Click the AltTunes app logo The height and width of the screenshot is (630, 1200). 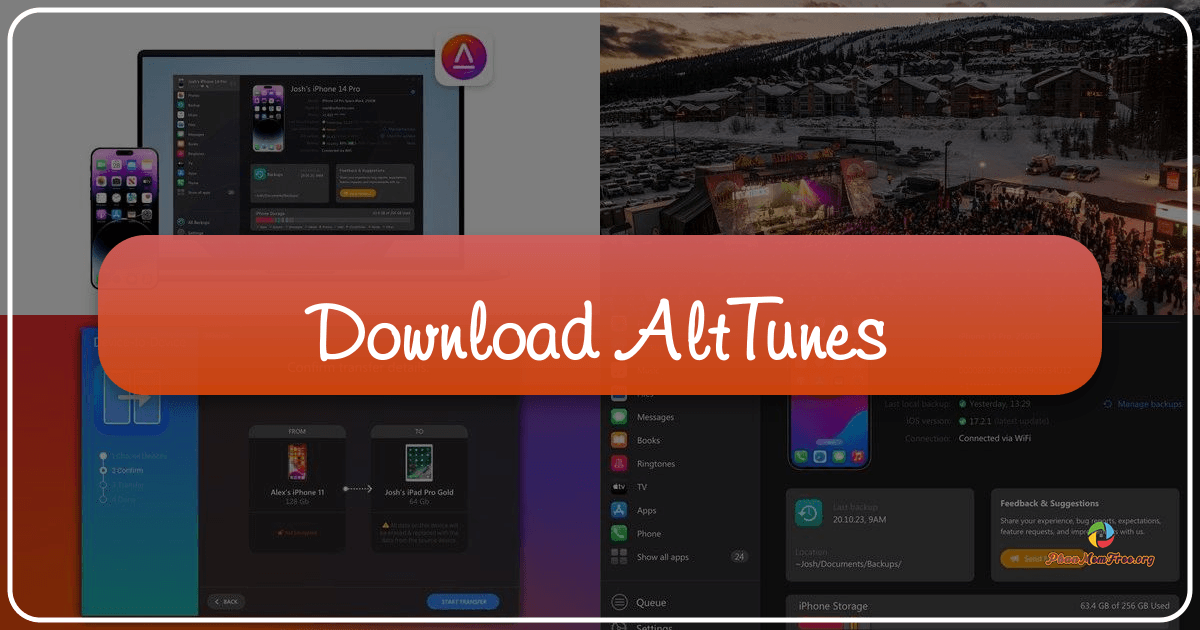(x=465, y=58)
